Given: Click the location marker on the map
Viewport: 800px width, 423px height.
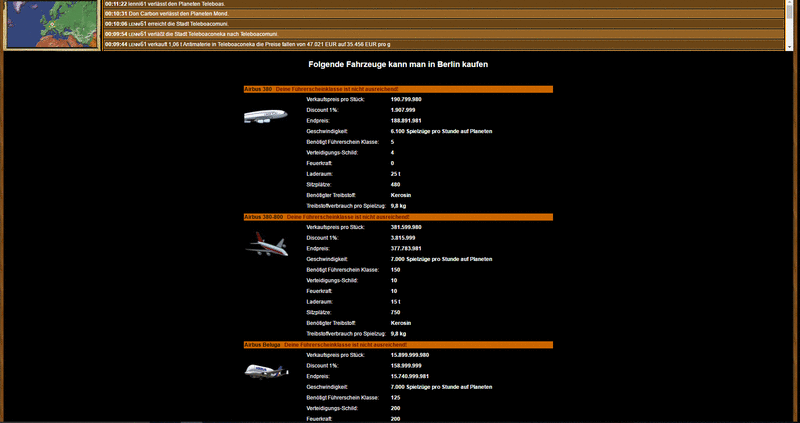Looking at the screenshot, I should click(52, 24).
